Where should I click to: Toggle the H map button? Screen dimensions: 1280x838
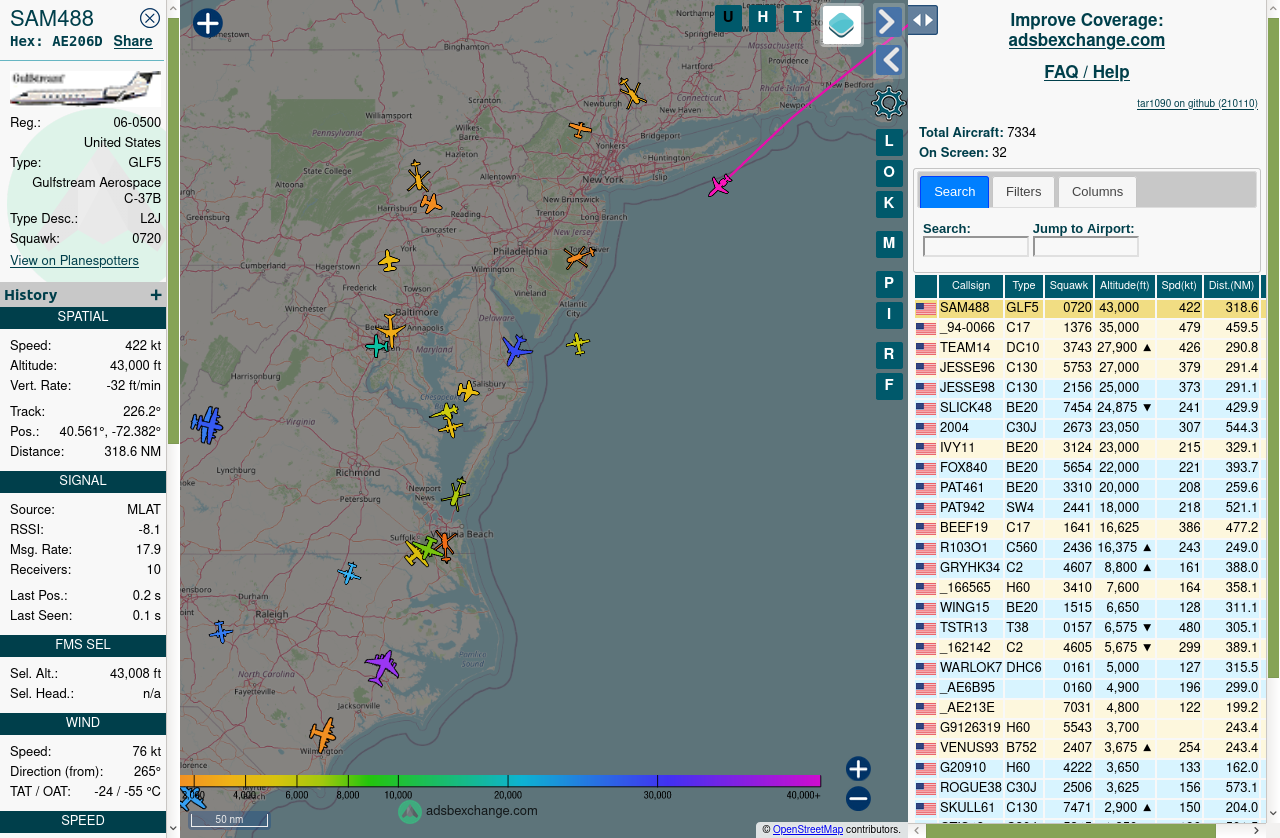[763, 17]
